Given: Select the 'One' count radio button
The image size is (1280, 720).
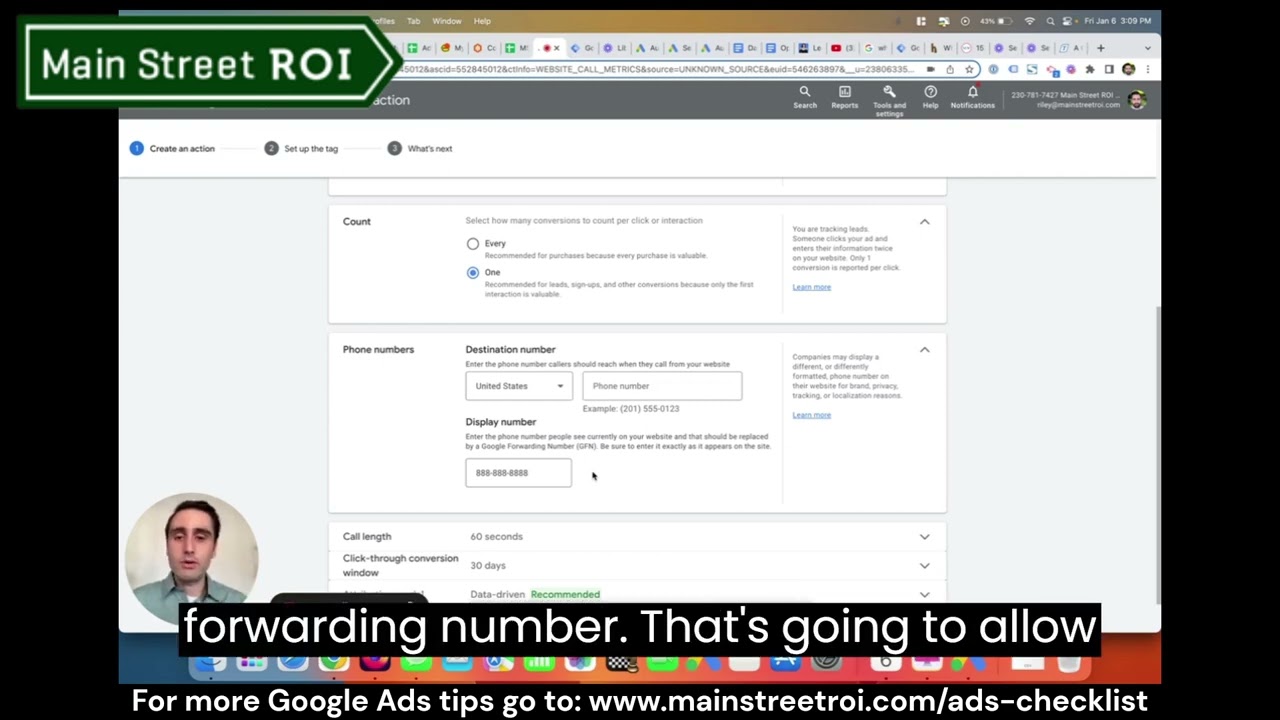Looking at the screenshot, I should coord(473,273).
